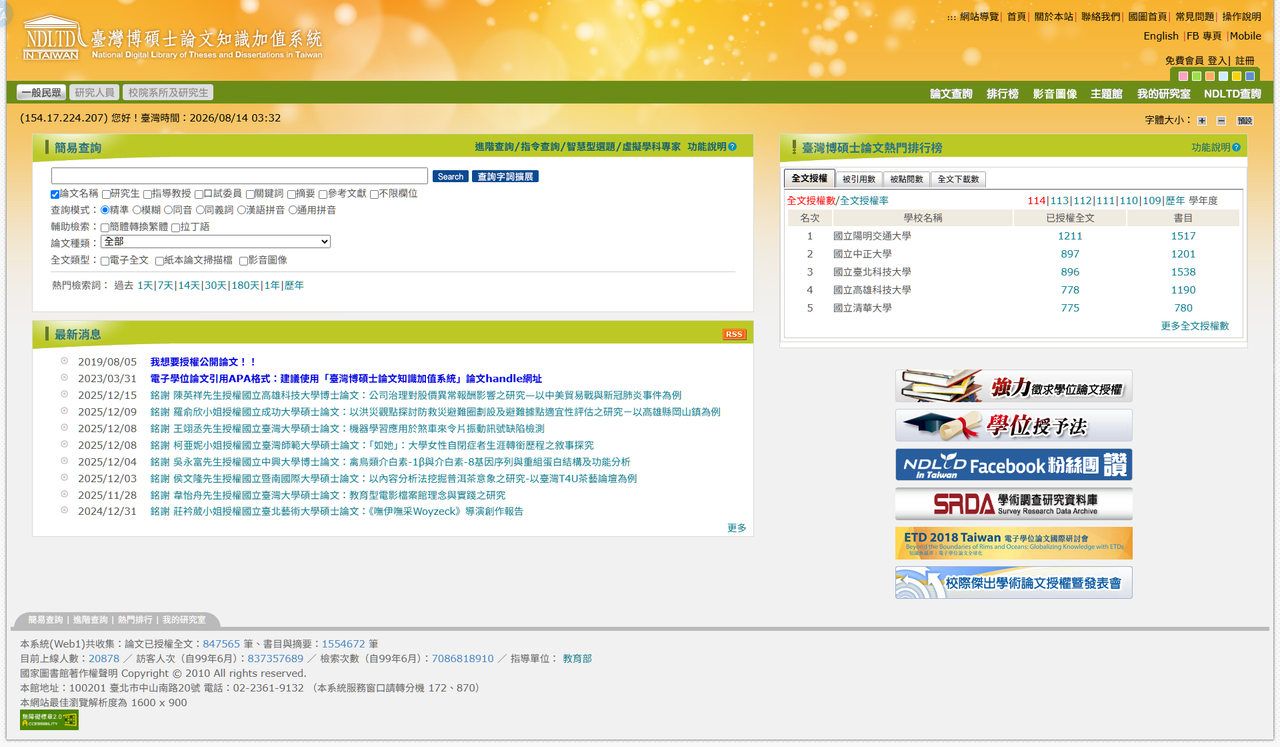Screen dimensions: 1280x747
Task: Select academic year 113 in the ranking
Action: (1059, 201)
